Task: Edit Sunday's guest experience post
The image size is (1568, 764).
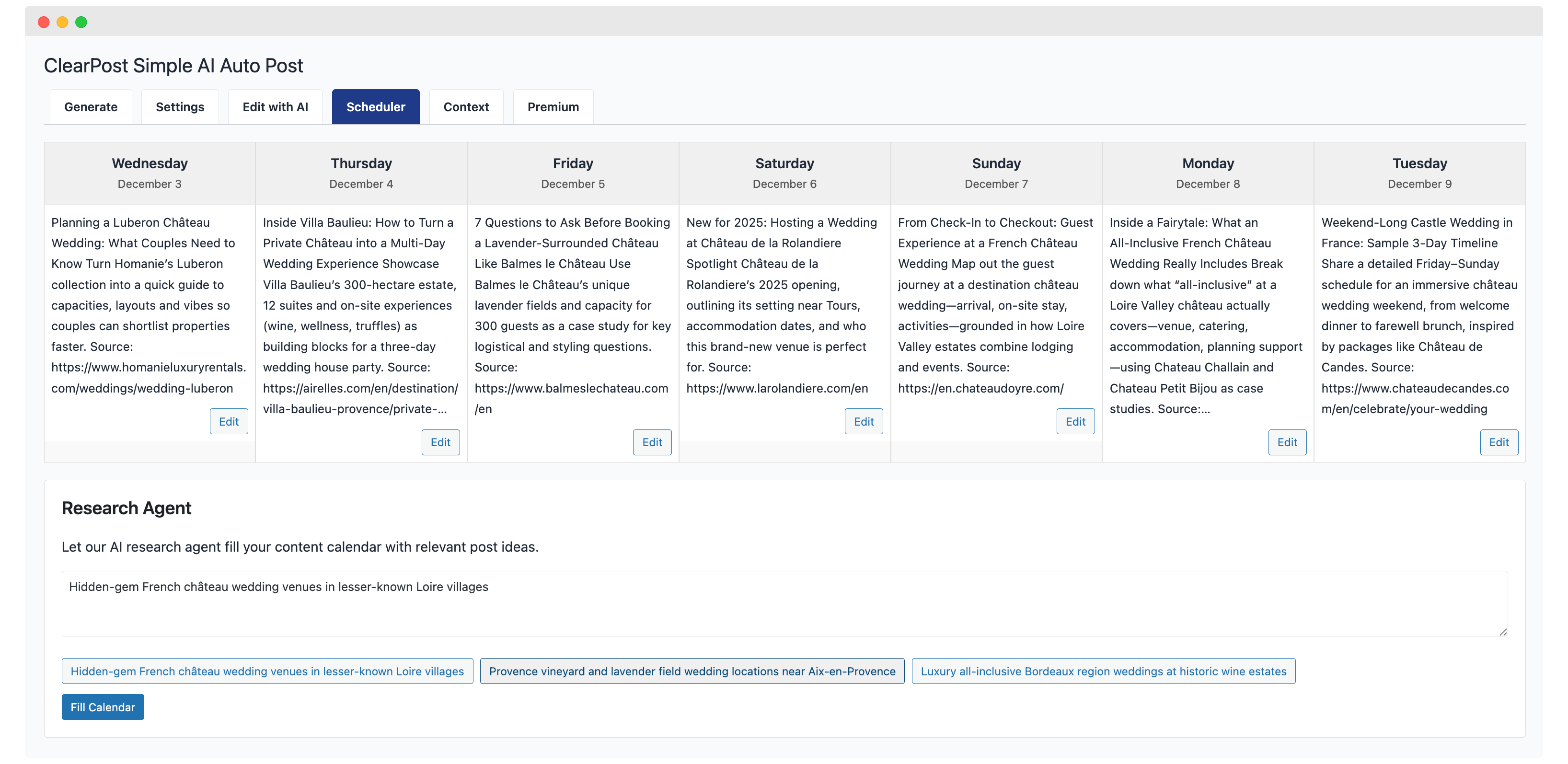Action: pyautogui.click(x=1075, y=421)
